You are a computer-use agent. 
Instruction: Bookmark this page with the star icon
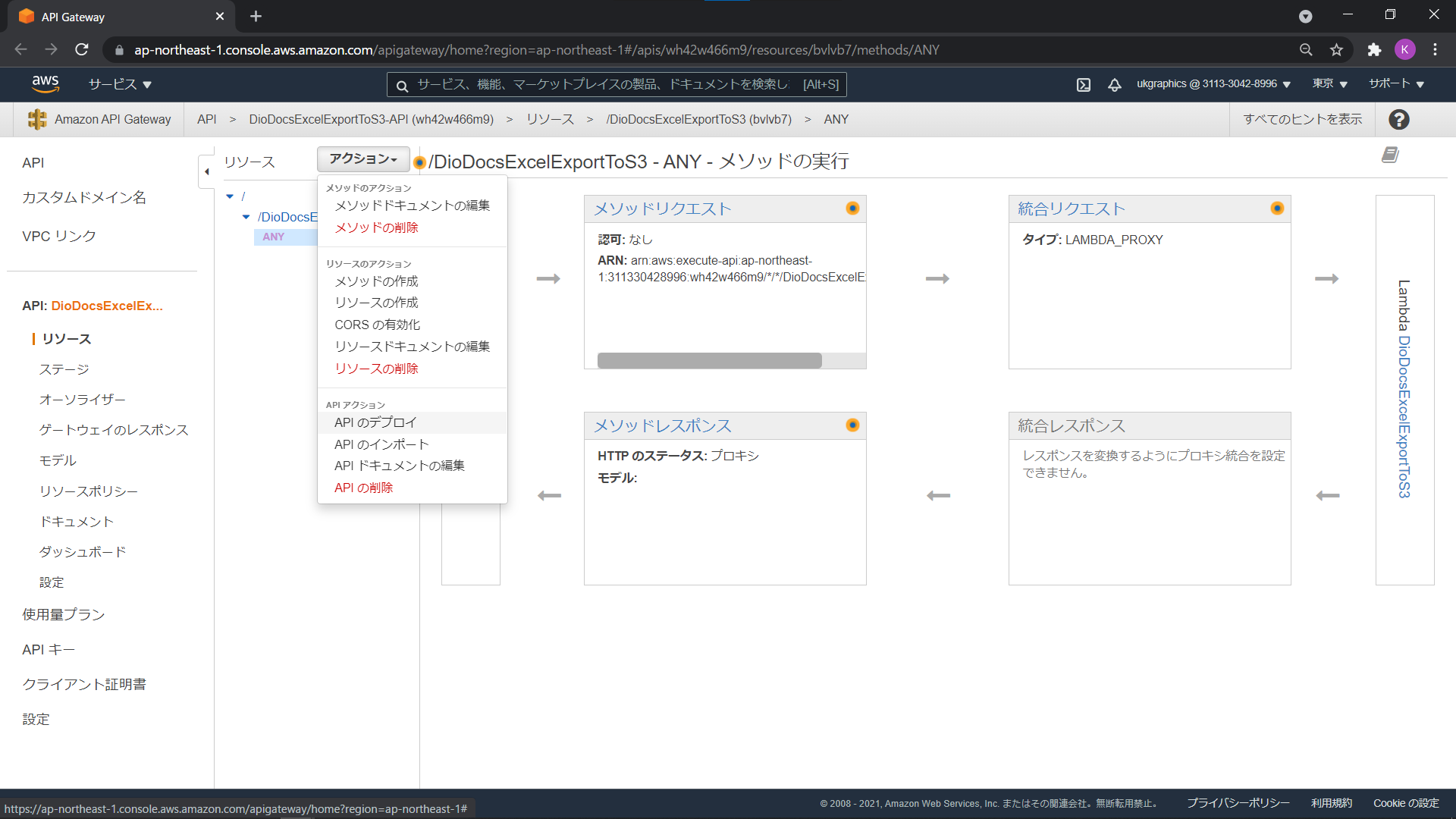1336,50
